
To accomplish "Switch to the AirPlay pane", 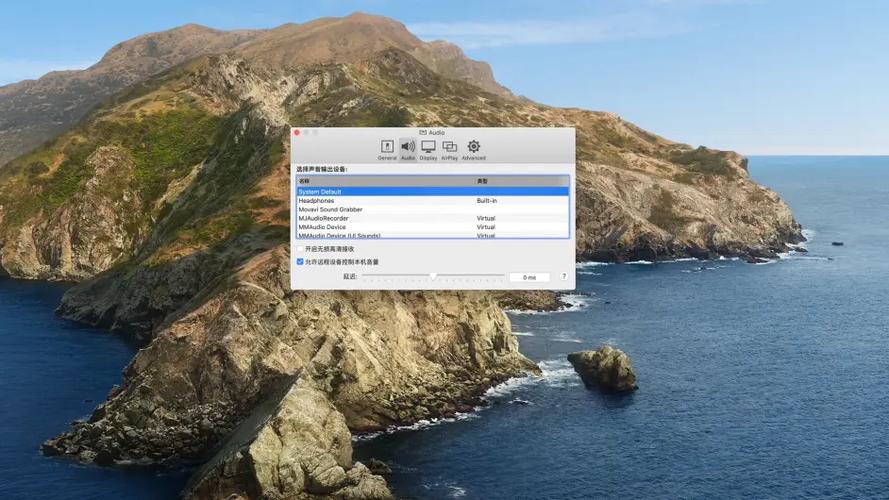I will 450,150.
